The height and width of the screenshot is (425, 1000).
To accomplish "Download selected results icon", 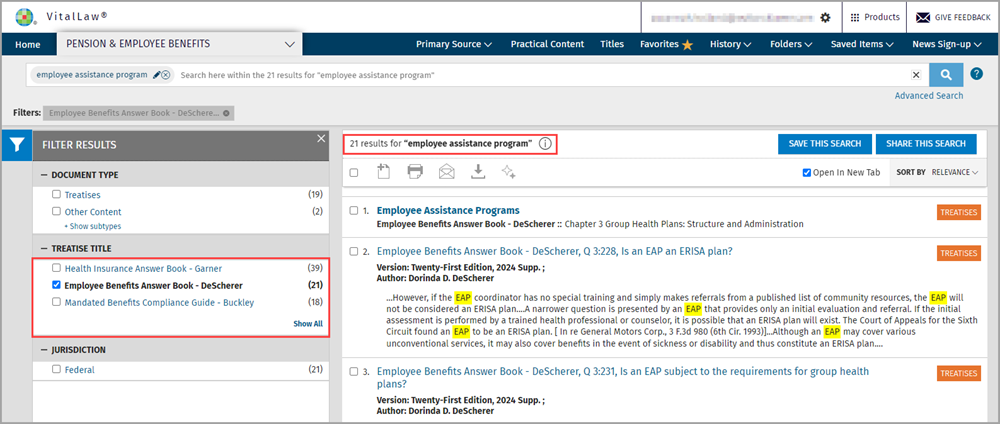I will tap(478, 171).
